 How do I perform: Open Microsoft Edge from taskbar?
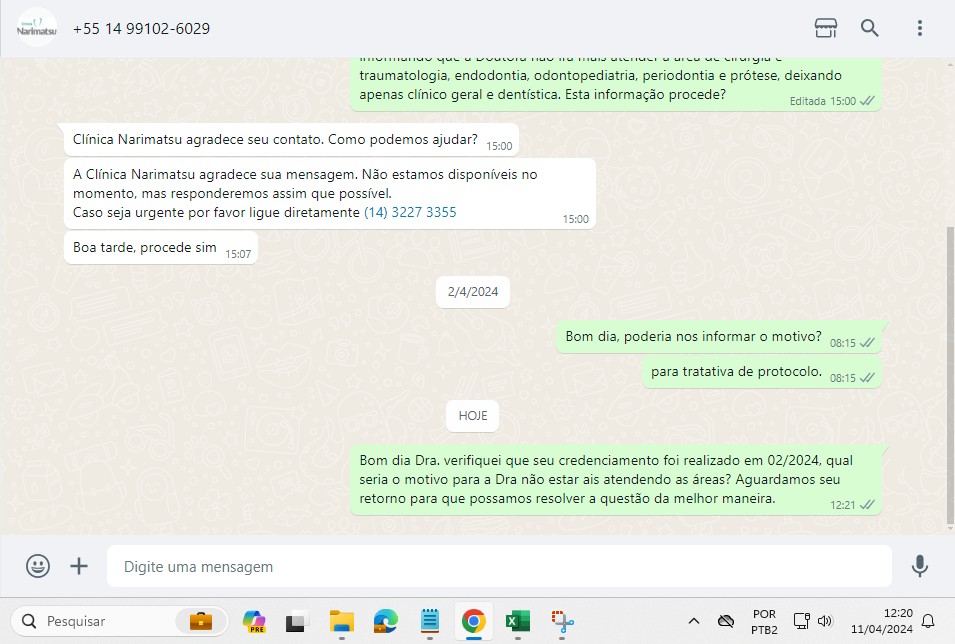click(386, 621)
